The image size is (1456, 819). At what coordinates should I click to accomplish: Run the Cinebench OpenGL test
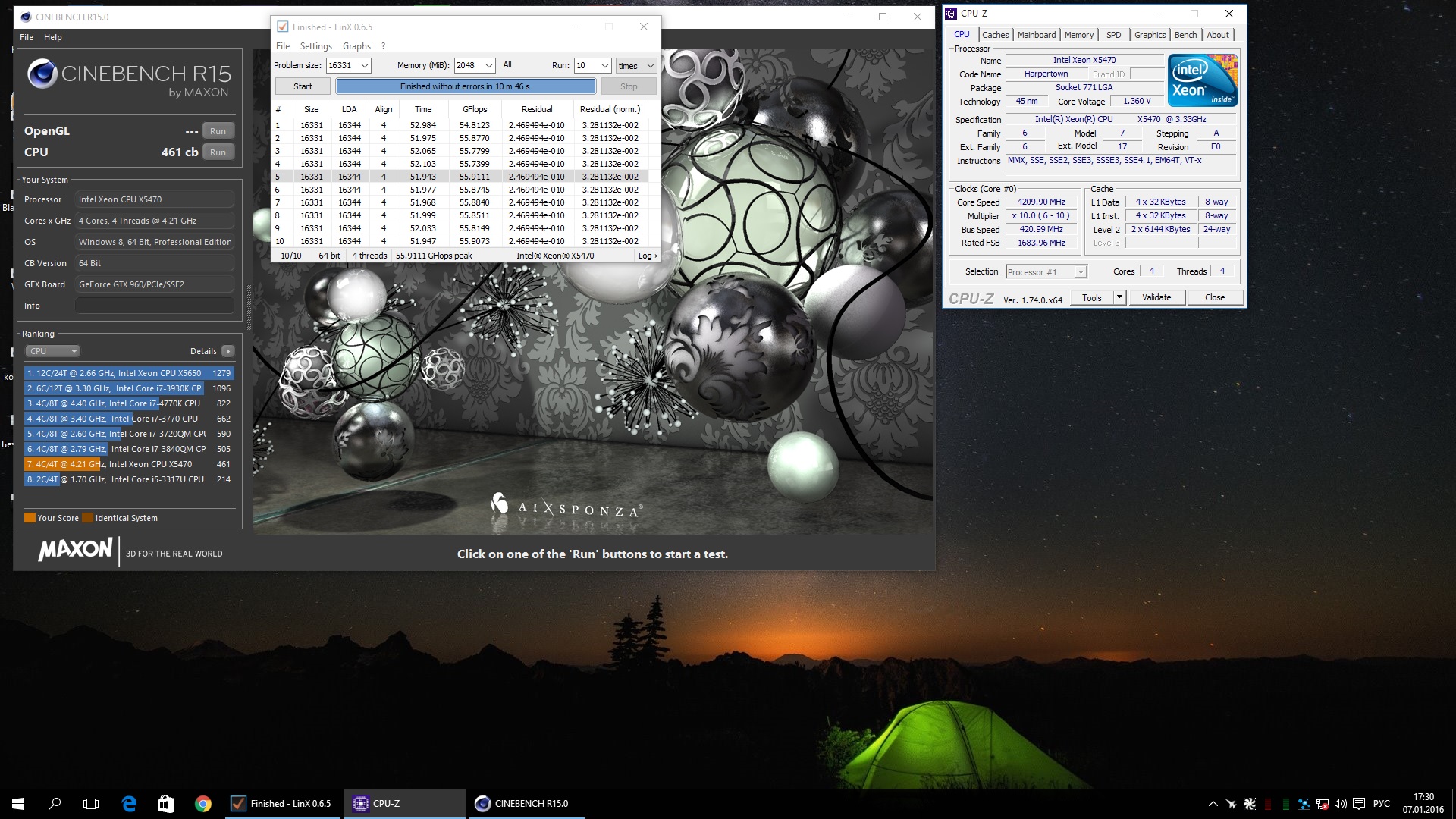click(x=218, y=131)
